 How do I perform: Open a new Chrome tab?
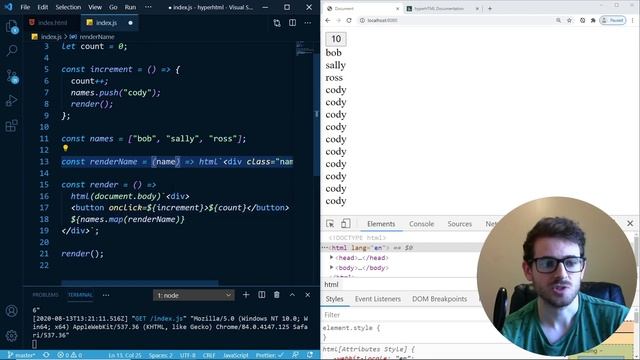490,8
